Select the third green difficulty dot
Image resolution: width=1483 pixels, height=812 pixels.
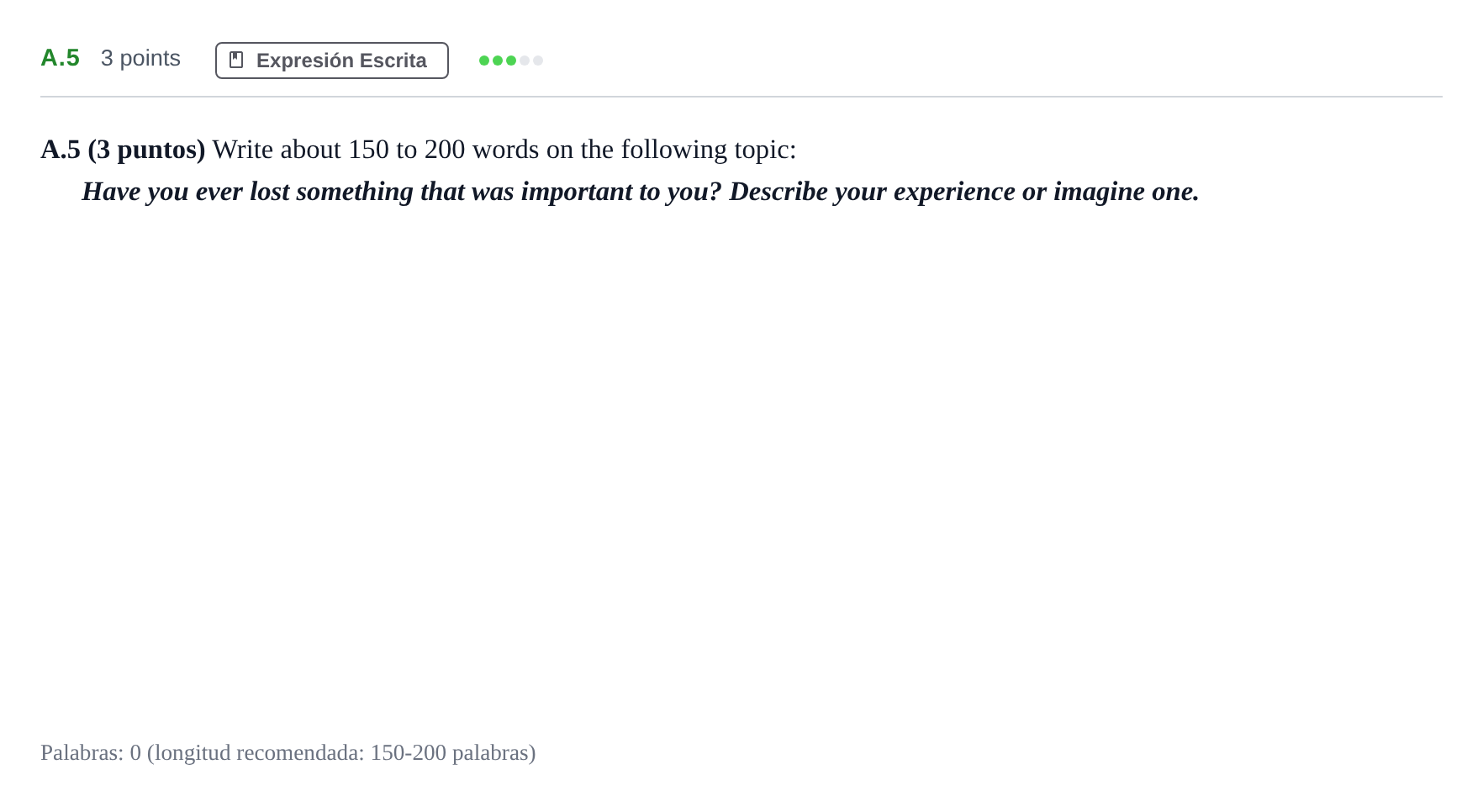coord(511,61)
